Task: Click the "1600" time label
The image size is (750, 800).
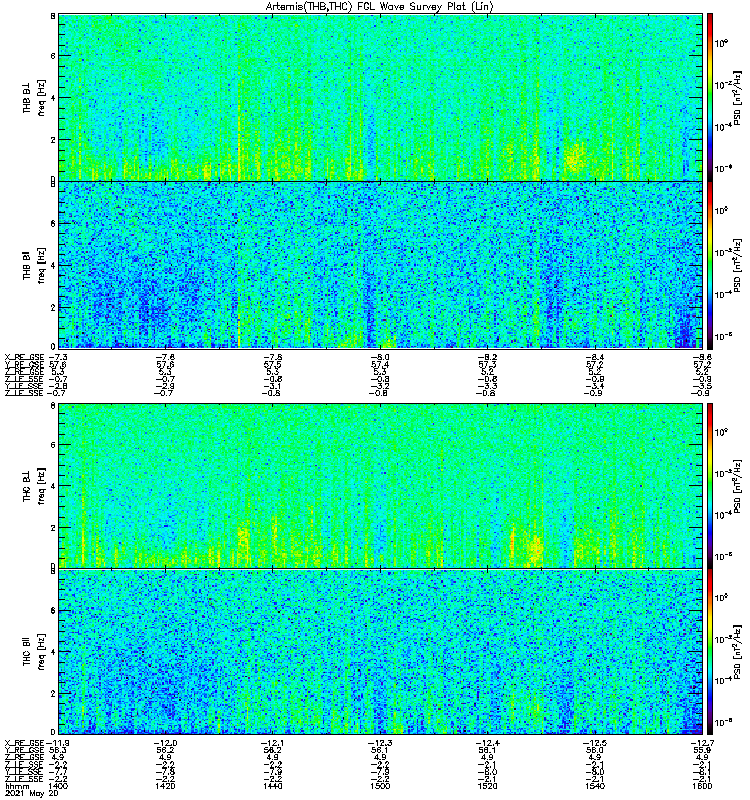Action: [x=702, y=786]
